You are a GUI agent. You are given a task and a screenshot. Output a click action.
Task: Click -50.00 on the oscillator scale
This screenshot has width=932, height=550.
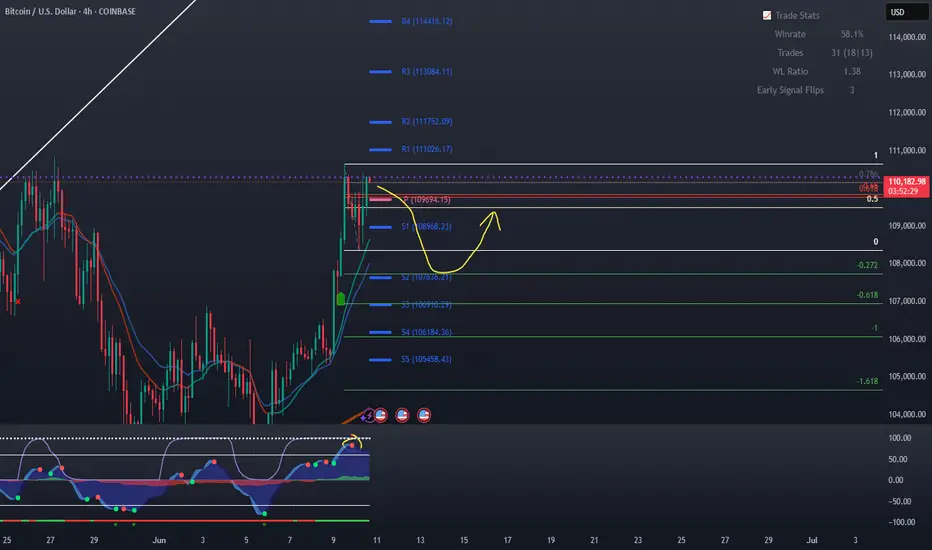coord(898,501)
